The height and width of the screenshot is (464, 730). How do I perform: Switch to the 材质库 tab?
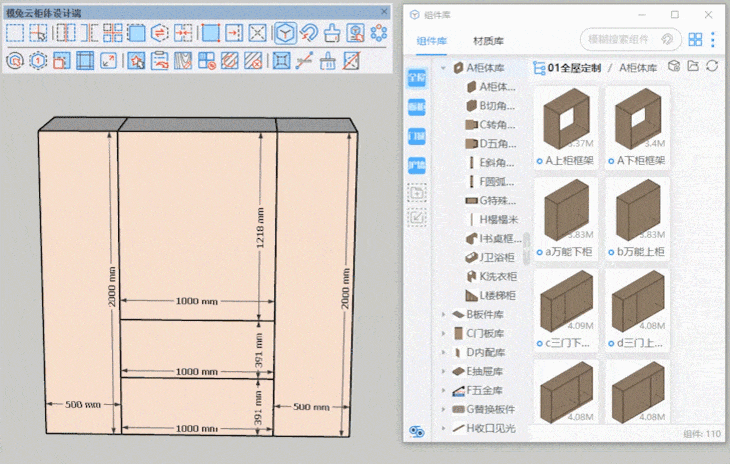coord(488,40)
